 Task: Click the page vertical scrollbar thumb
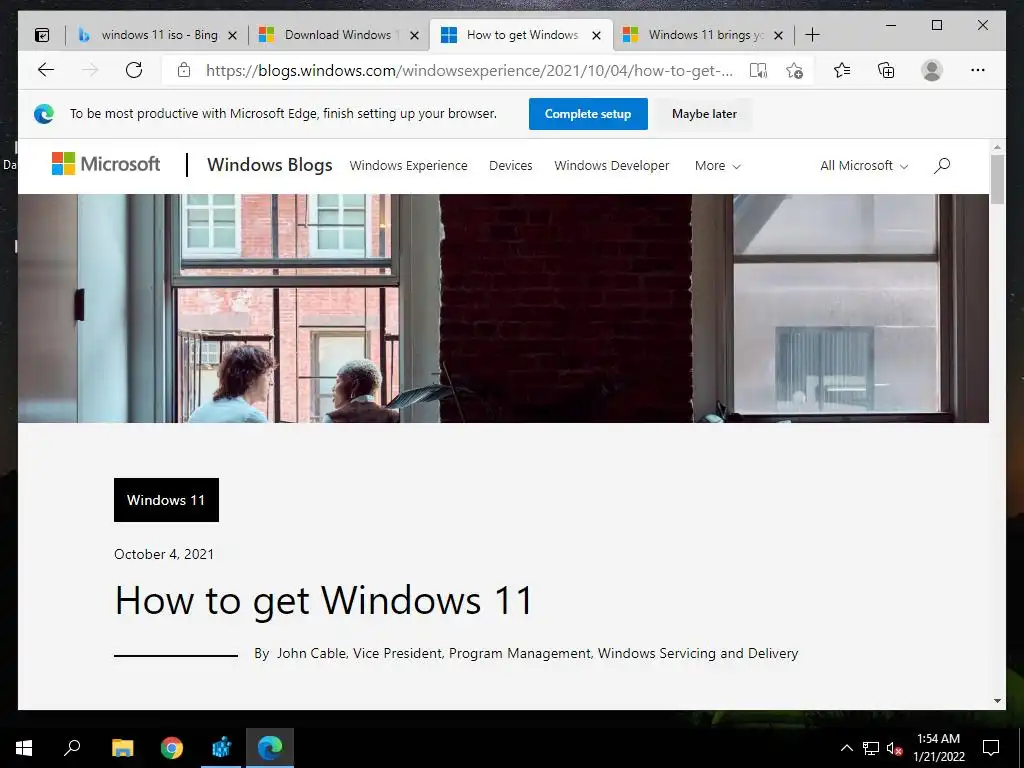[x=997, y=179]
